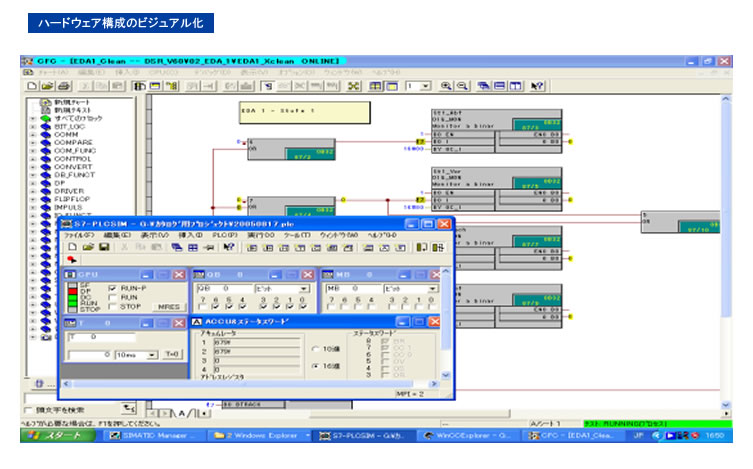Expand CONTROL node in catalog tree
Image resolution: width=753 pixels, height=469 pixels.
33,159
